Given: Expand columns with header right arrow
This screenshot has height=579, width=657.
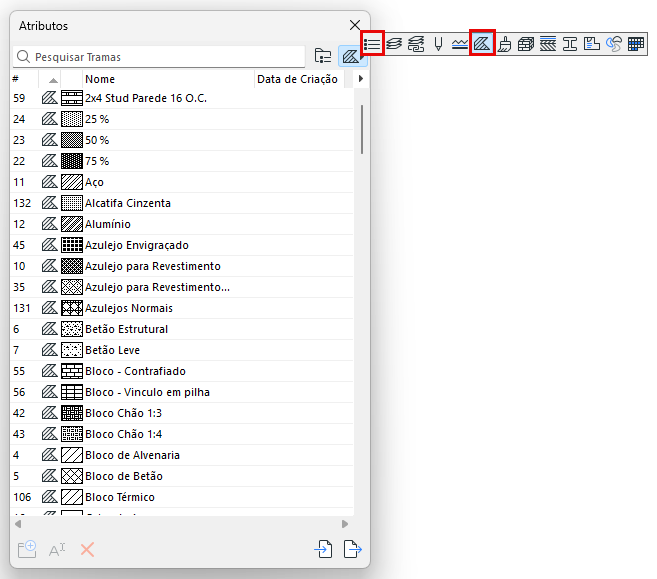Looking at the screenshot, I should click(360, 79).
